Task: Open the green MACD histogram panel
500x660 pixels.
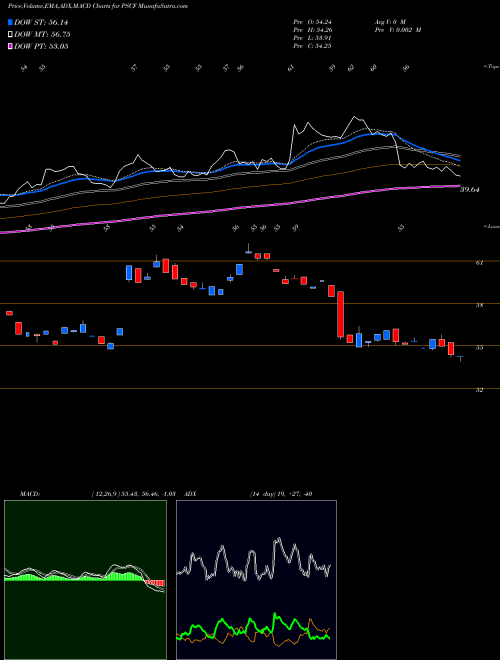Action: click(x=85, y=580)
